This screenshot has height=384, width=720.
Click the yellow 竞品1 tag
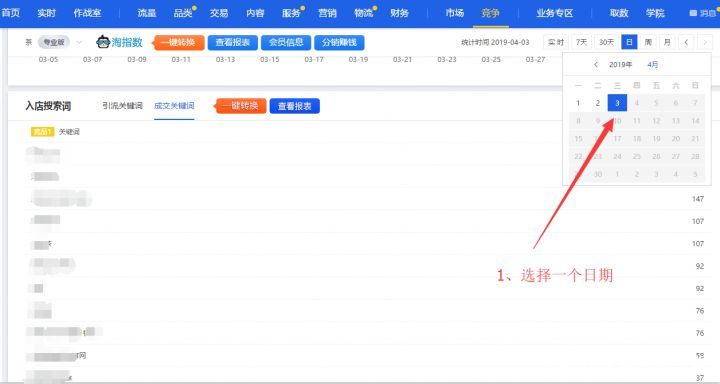pos(42,132)
